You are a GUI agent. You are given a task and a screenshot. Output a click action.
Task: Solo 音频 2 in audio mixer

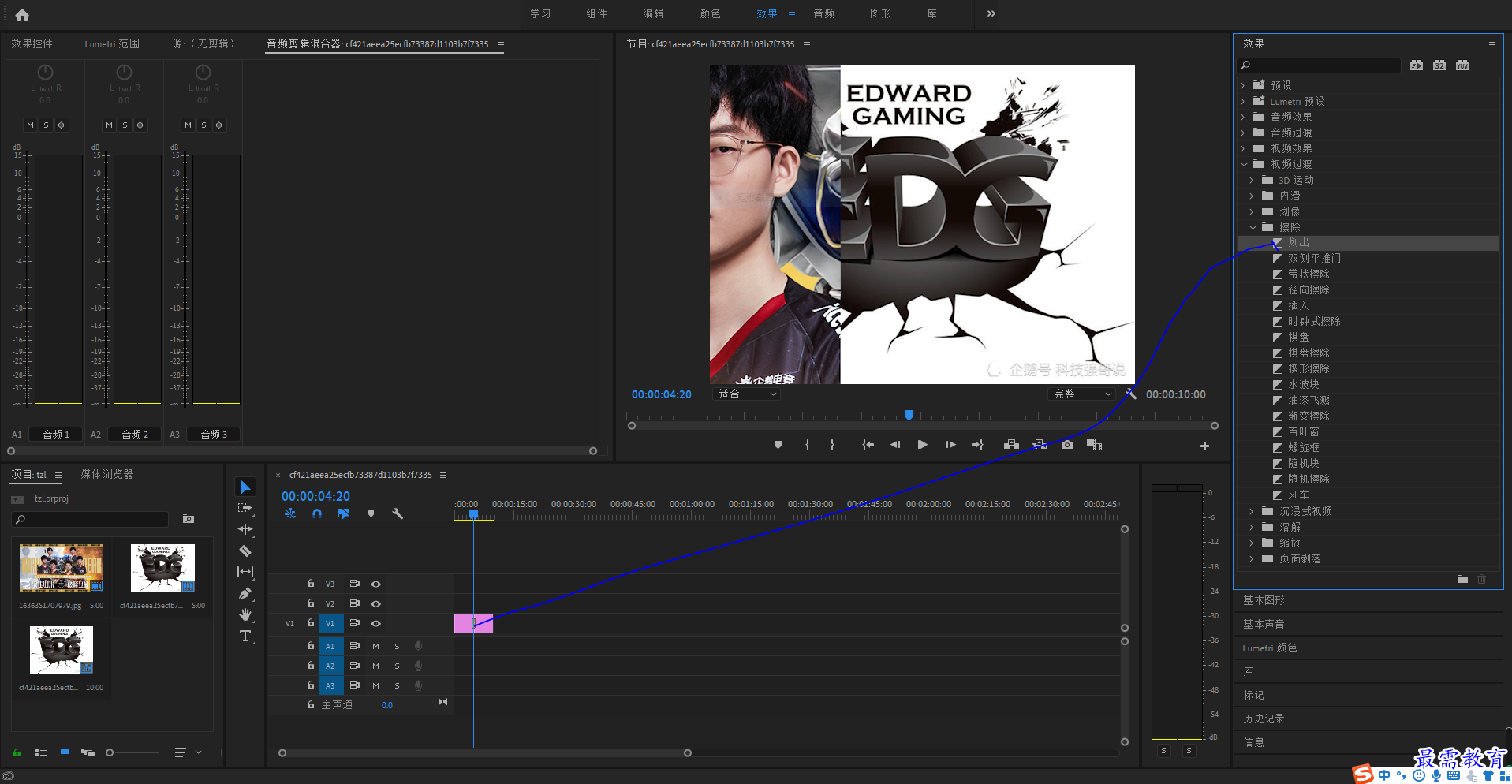125,125
